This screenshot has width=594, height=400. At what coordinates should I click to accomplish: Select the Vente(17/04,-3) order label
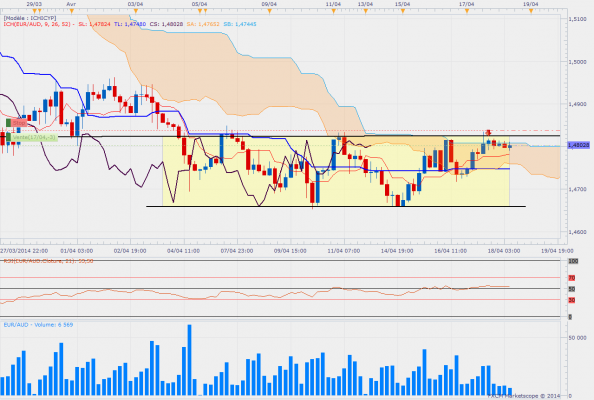pyautogui.click(x=34, y=137)
